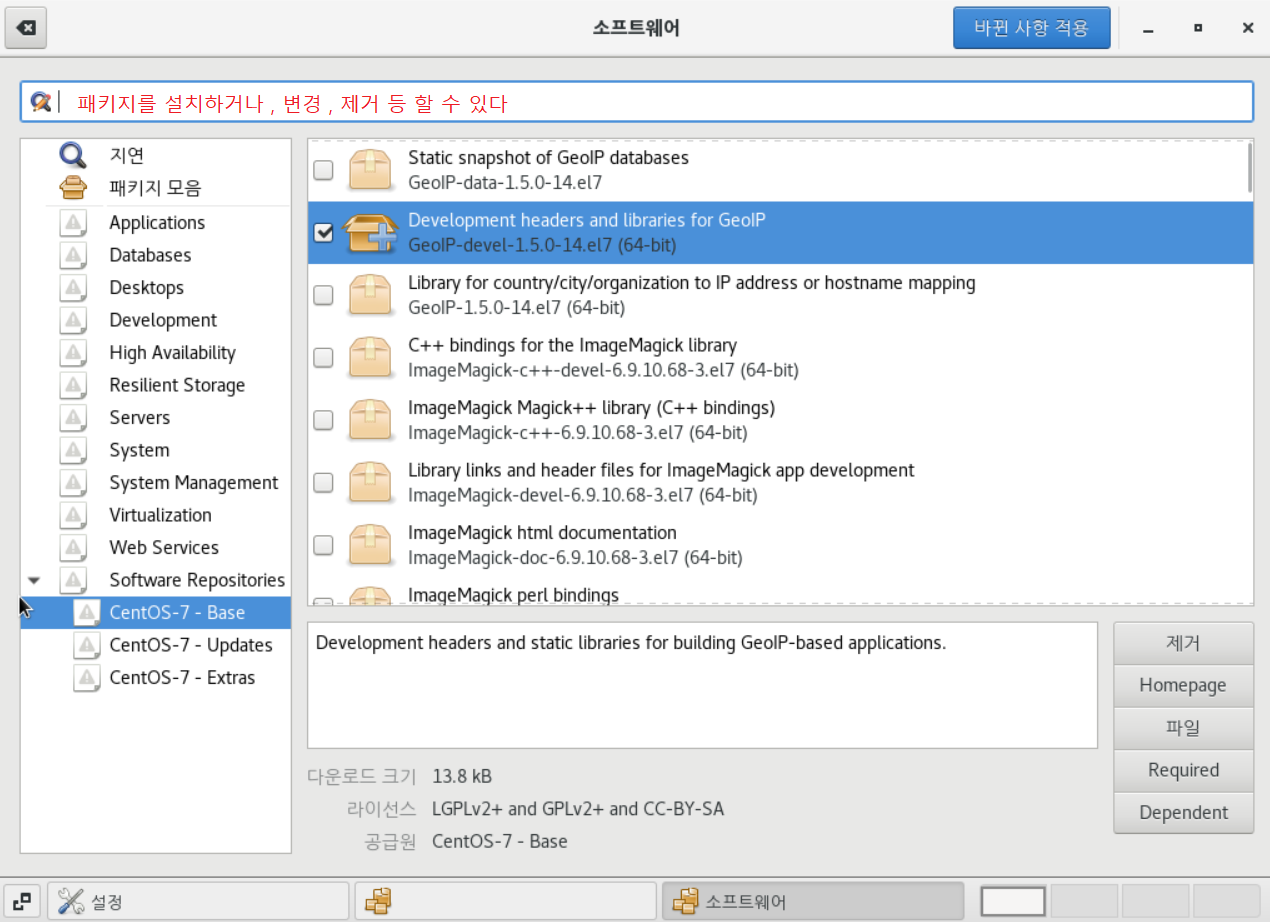
Task: Click the warning icon next to Applications
Action: pos(73,222)
